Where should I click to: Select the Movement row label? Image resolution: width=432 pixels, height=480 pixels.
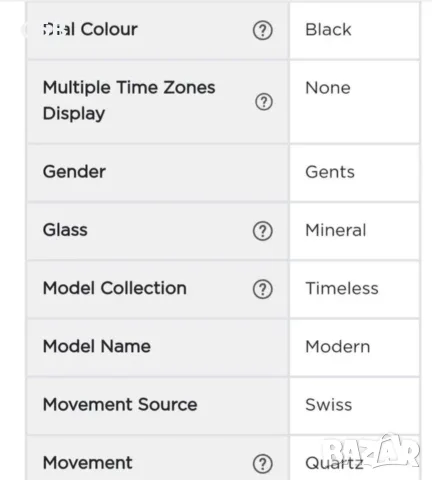pyautogui.click(x=88, y=463)
